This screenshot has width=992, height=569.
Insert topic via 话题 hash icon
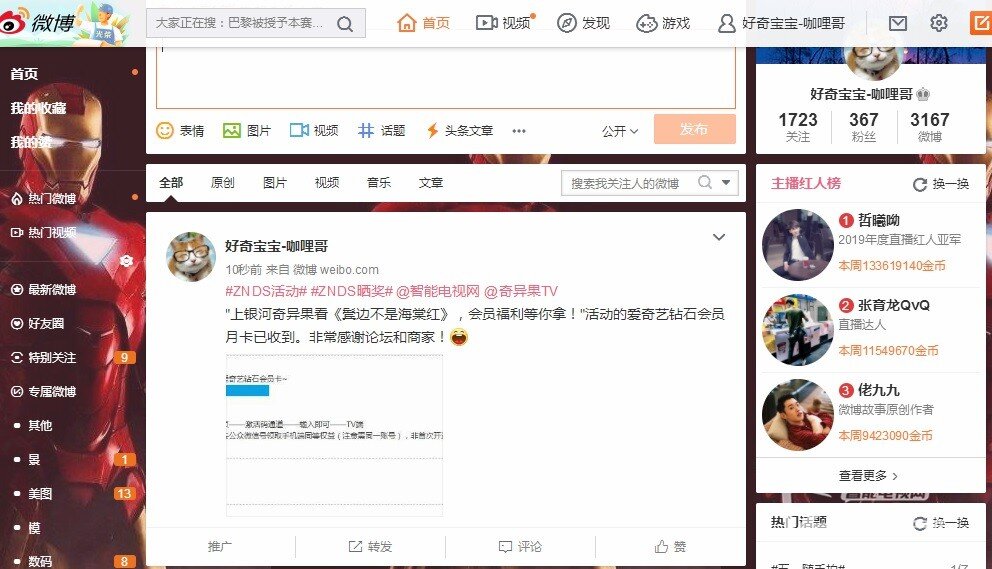click(381, 130)
